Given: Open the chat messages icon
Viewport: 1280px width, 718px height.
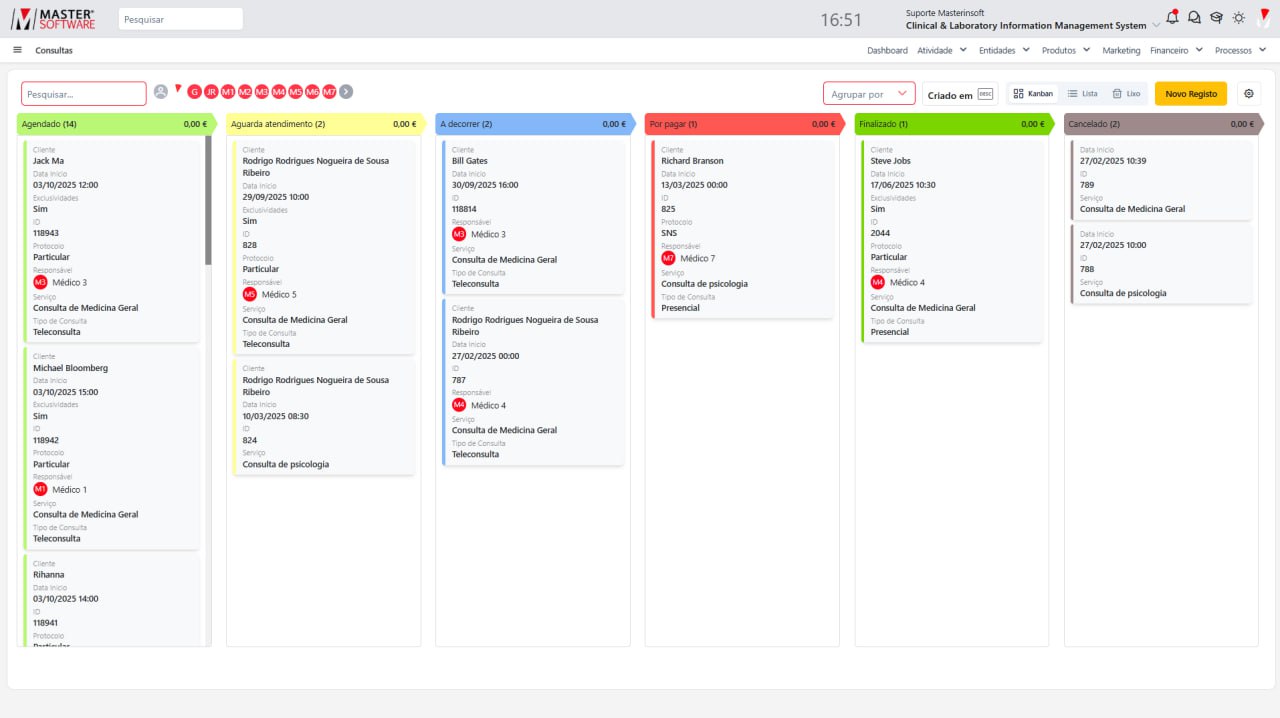Looking at the screenshot, I should click(x=1194, y=18).
